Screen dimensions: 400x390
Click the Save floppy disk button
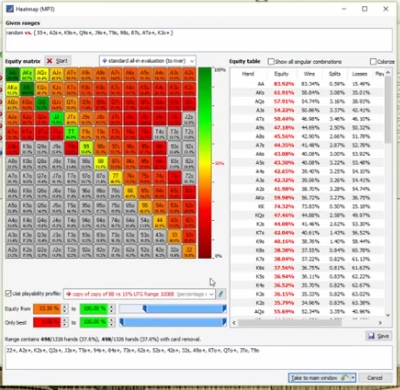click(x=379, y=336)
